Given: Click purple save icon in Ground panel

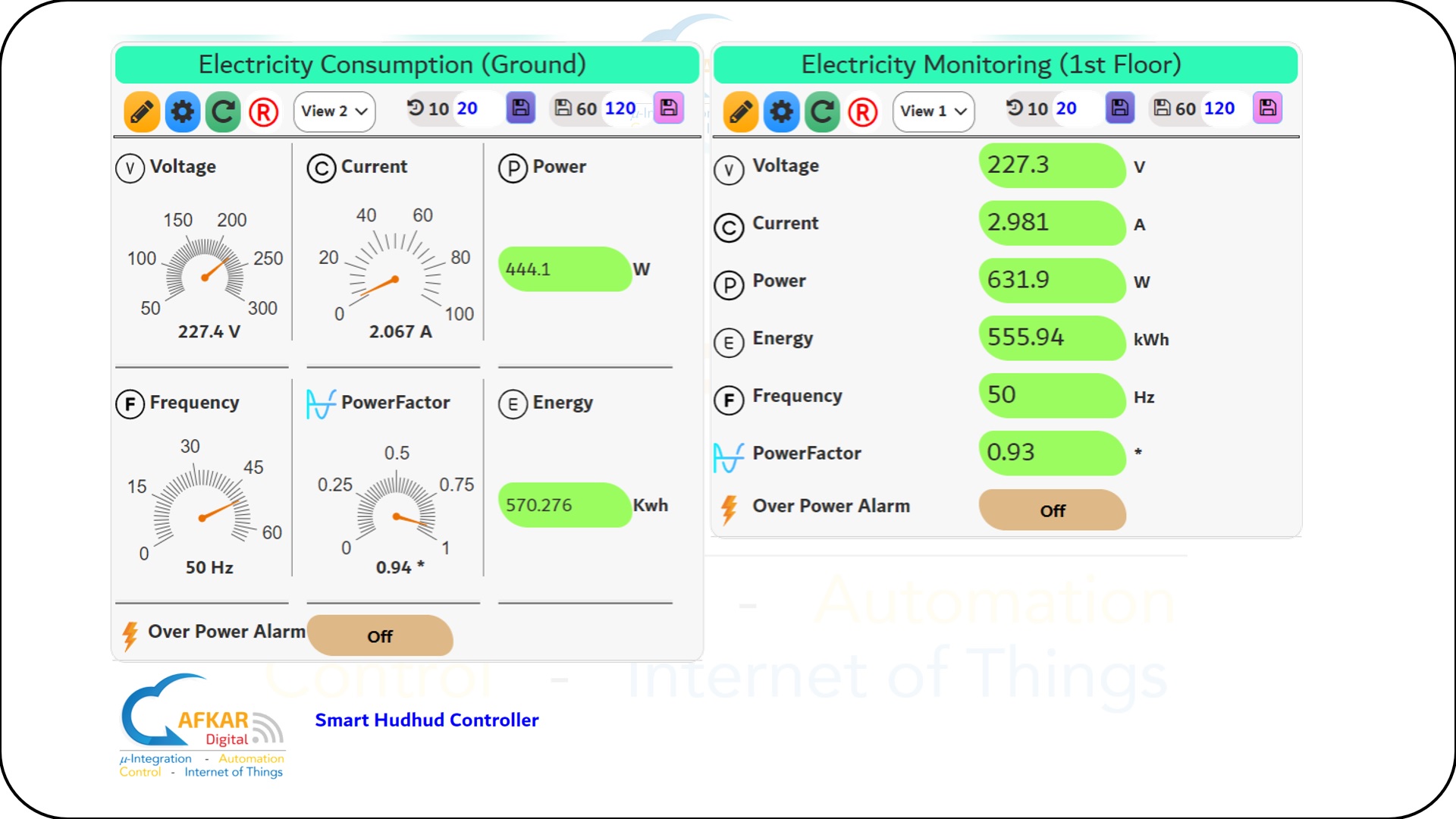Looking at the screenshot, I should 520,108.
